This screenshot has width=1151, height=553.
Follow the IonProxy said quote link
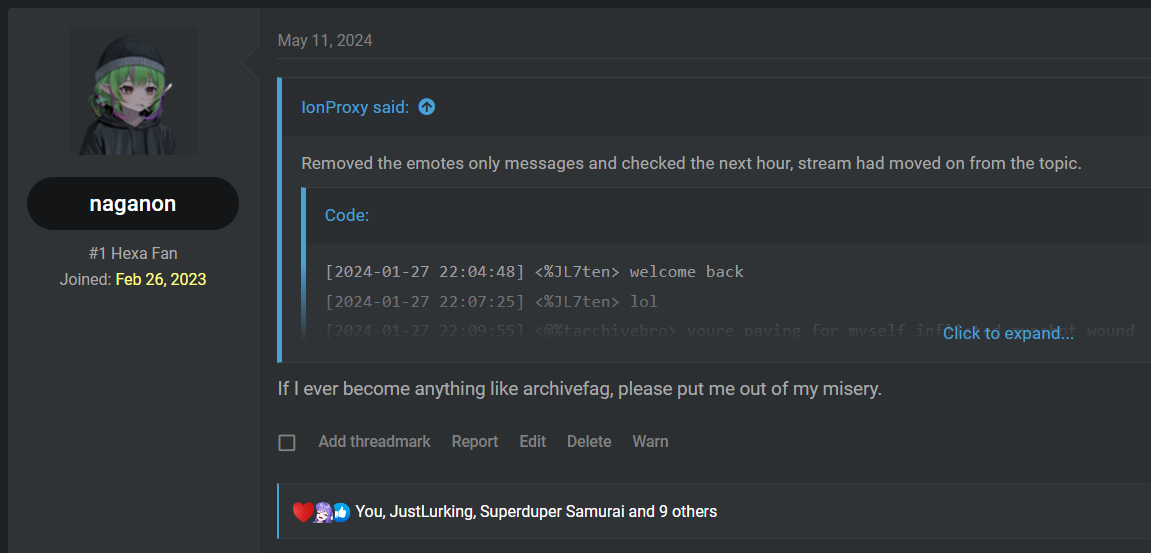355,107
